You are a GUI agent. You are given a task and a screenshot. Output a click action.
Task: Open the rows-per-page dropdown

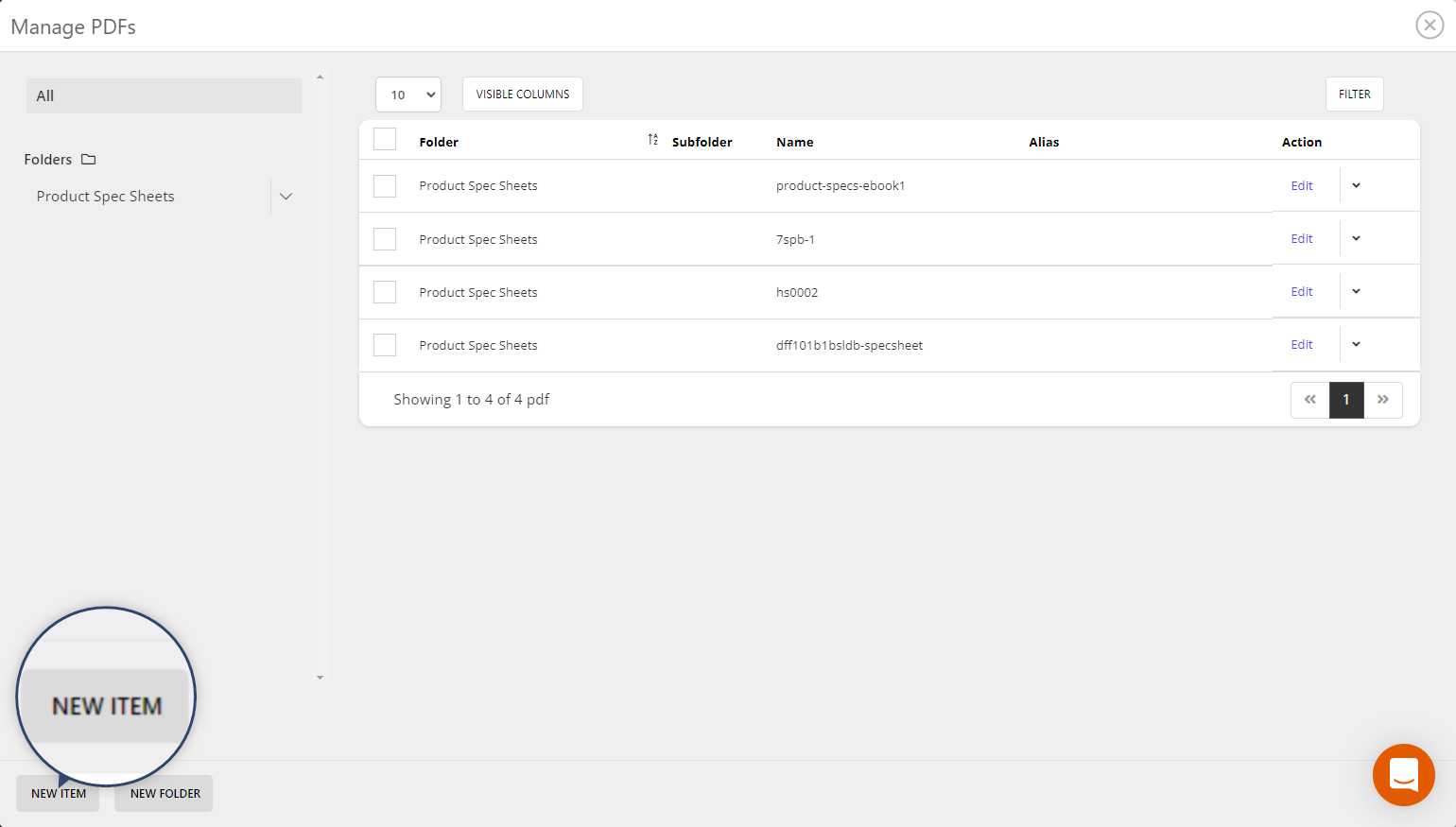pos(408,95)
